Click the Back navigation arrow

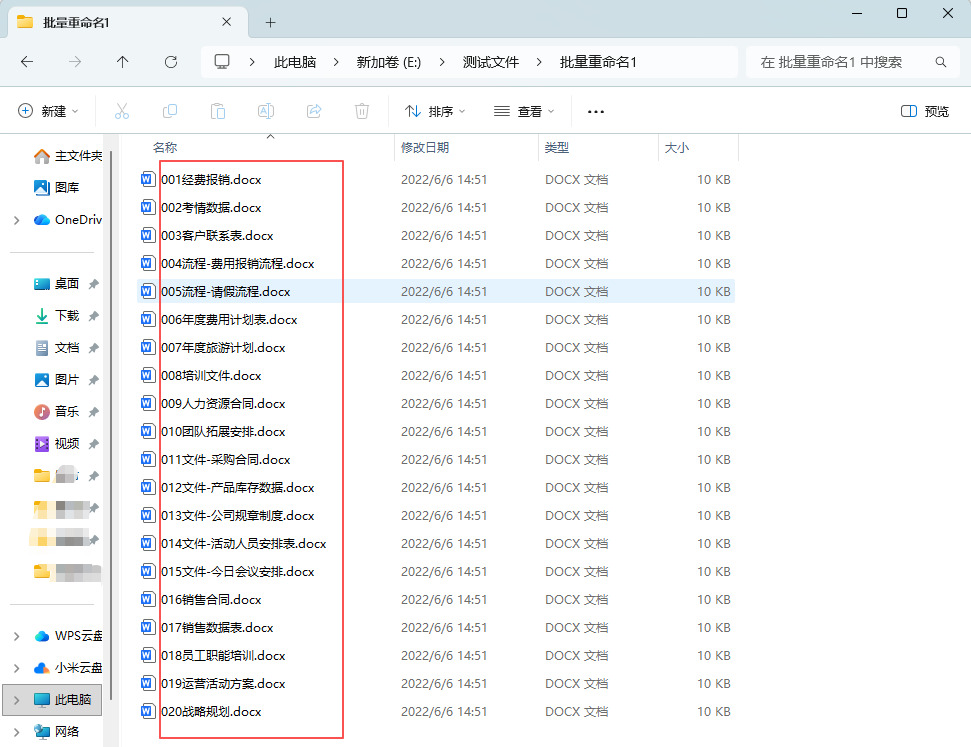coord(27,62)
